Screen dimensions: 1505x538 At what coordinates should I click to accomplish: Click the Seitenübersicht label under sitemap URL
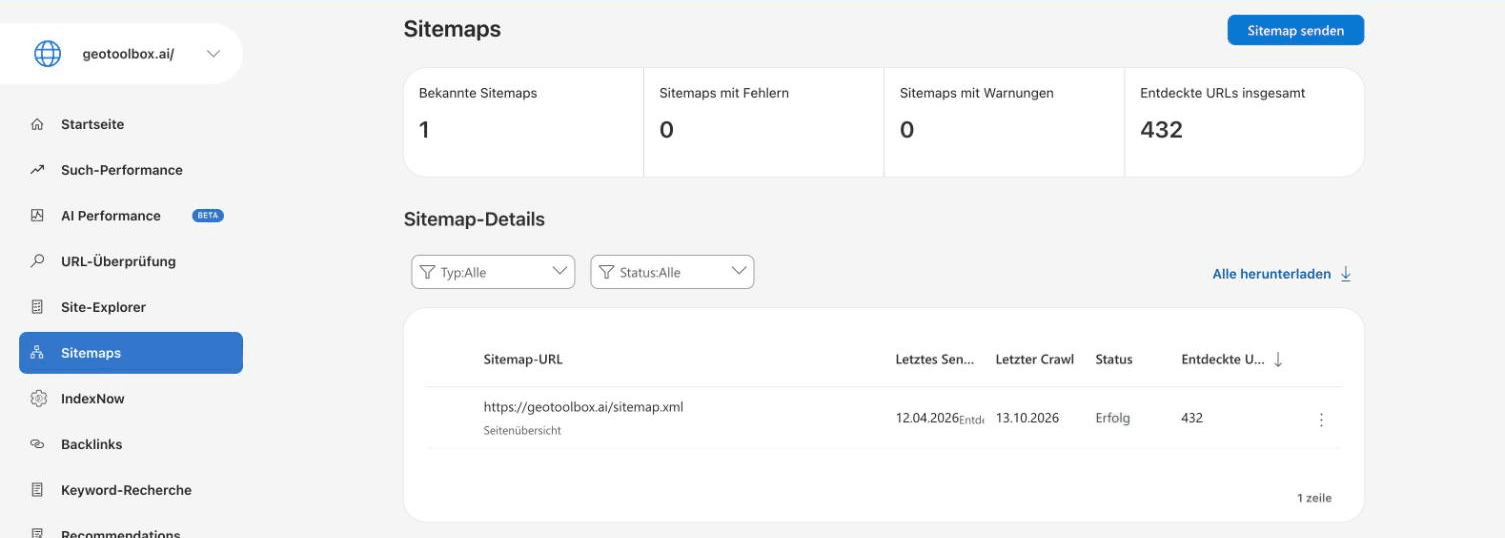pyautogui.click(x=522, y=431)
